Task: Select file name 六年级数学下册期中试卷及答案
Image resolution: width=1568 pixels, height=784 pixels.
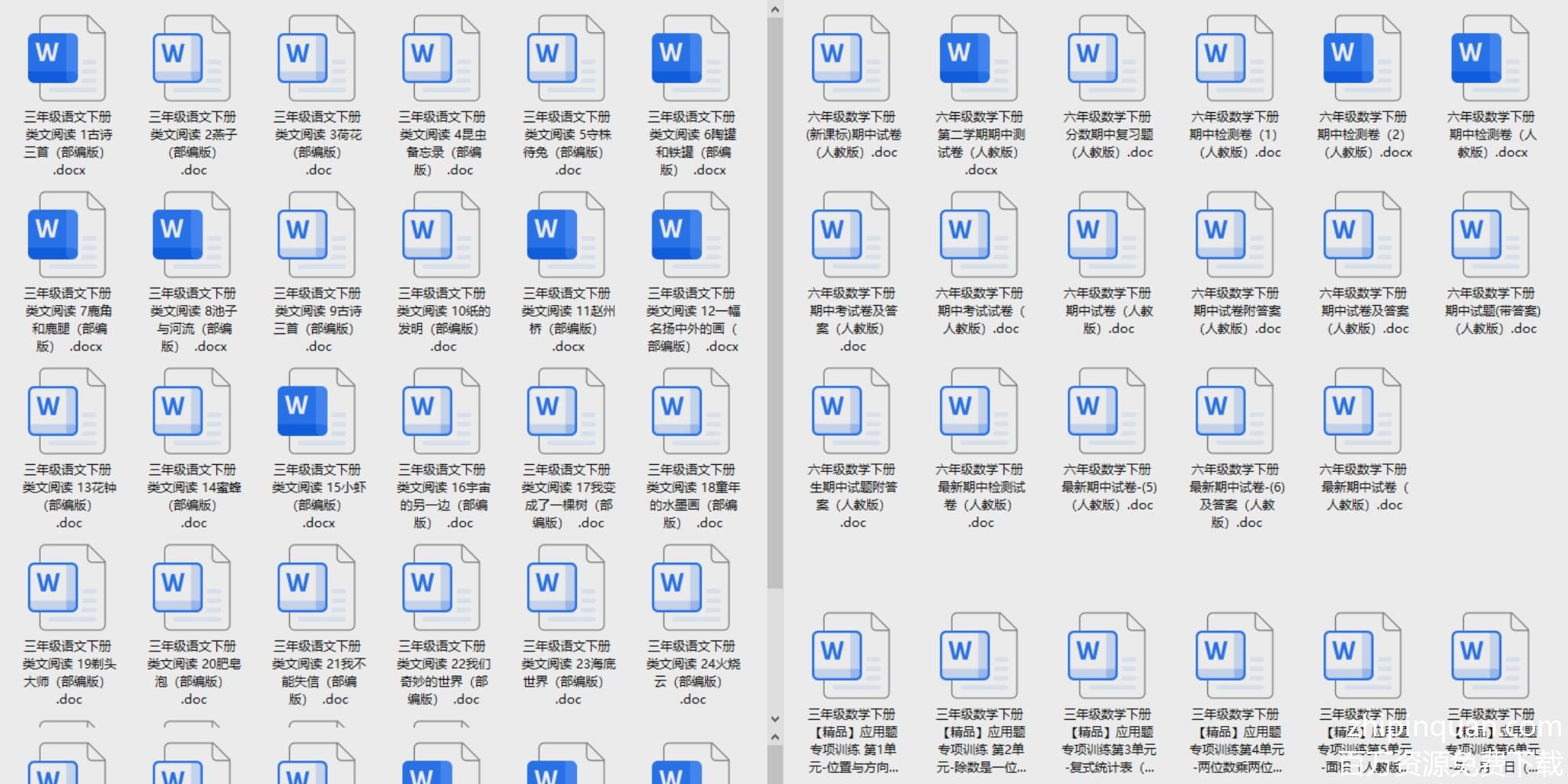Action: (1363, 311)
